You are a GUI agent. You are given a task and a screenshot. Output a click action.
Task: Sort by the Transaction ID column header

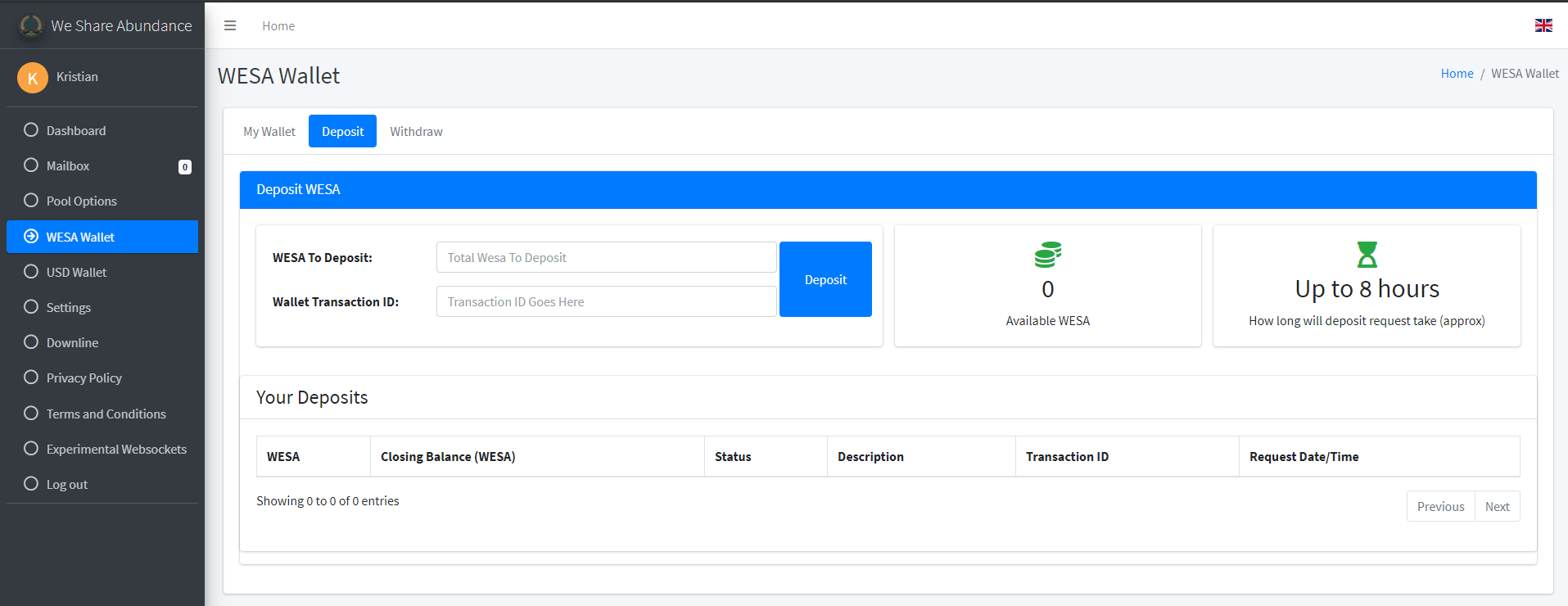tap(1127, 456)
